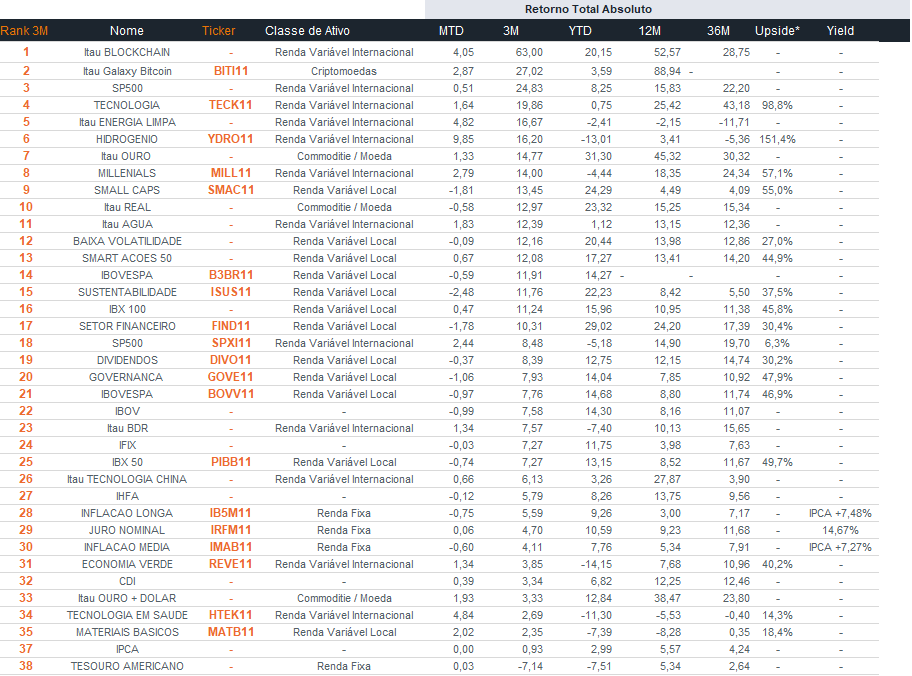The image size is (912, 676).
Task: Click the HIDROGENIO name cell
Action: coord(127,140)
